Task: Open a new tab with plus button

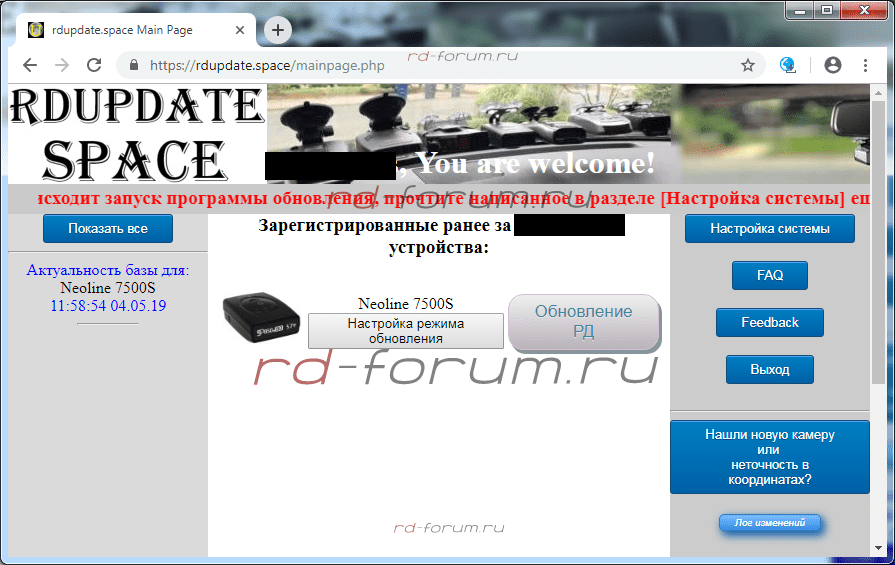Action: click(278, 30)
